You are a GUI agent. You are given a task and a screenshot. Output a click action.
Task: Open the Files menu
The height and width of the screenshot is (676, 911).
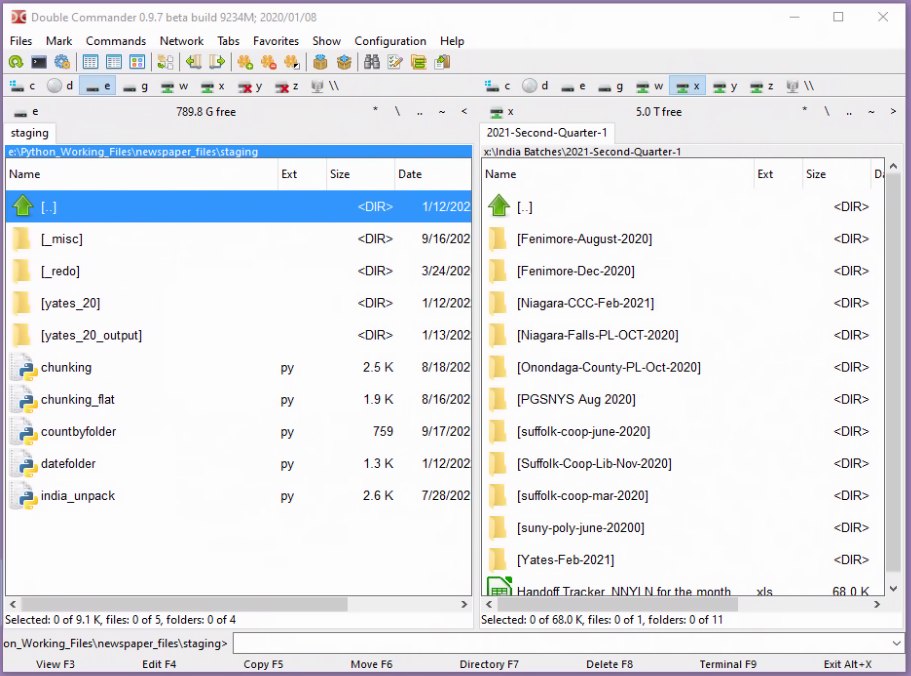point(21,41)
